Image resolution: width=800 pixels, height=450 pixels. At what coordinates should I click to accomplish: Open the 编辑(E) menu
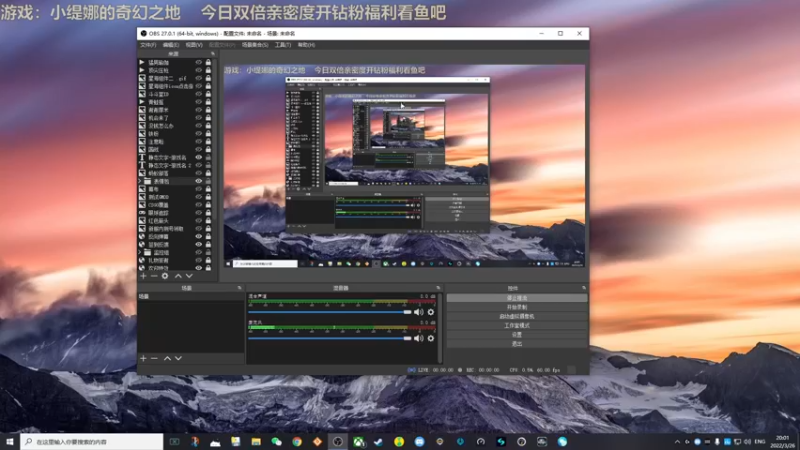(170, 45)
